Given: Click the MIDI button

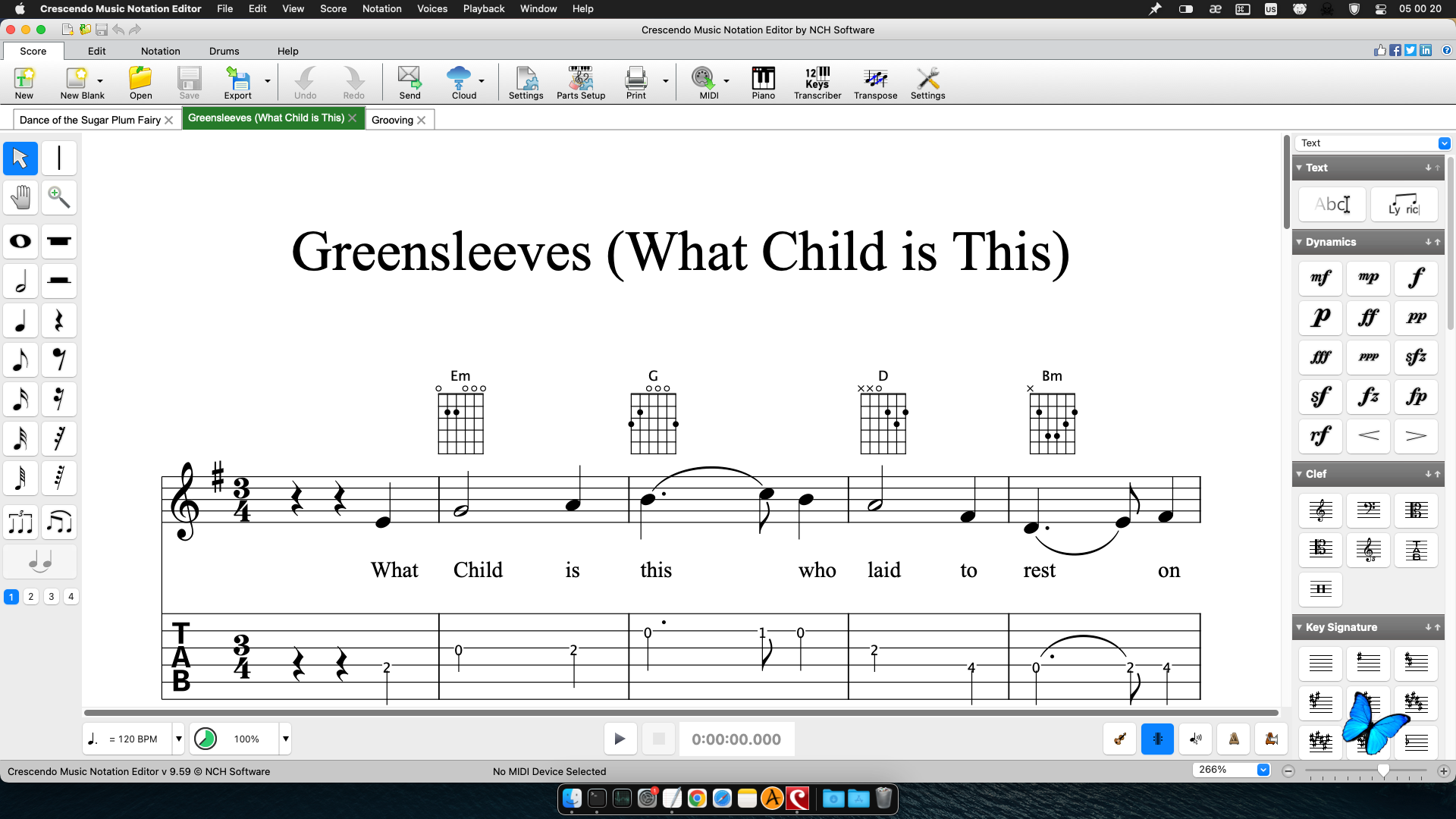Looking at the screenshot, I should pos(708,83).
